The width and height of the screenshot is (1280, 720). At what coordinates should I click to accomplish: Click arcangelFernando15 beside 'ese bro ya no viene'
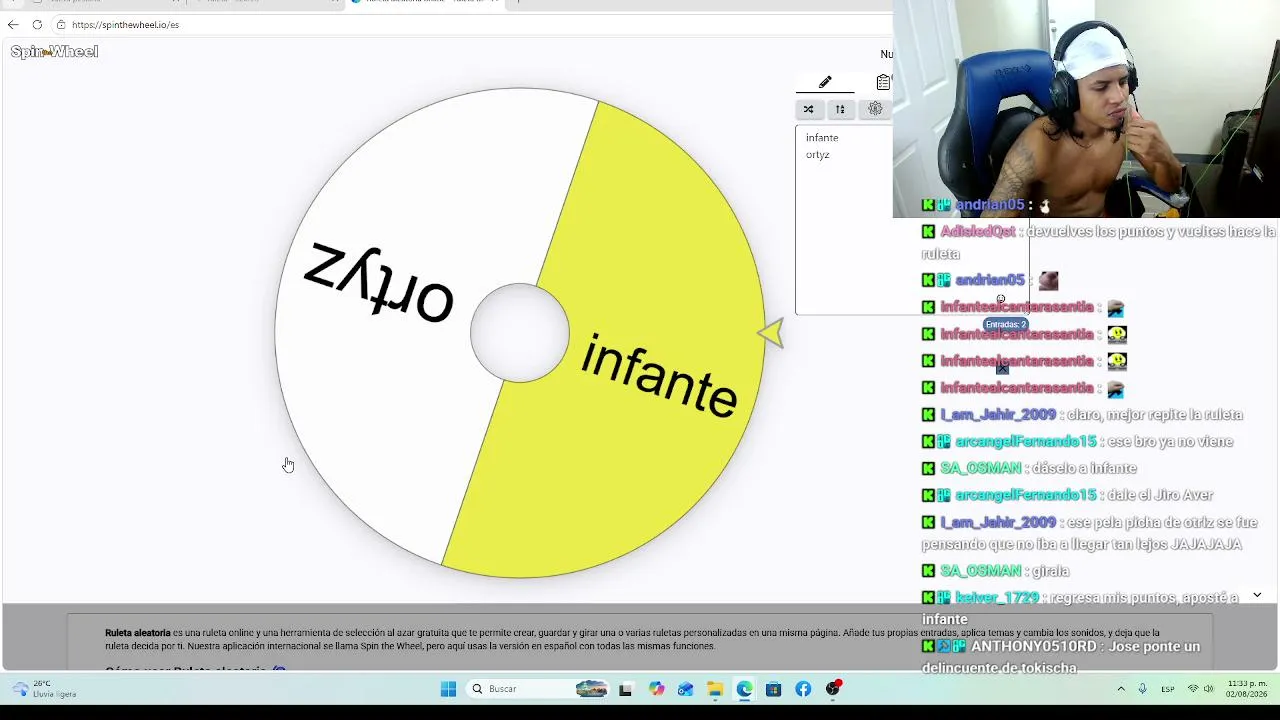click(1026, 442)
